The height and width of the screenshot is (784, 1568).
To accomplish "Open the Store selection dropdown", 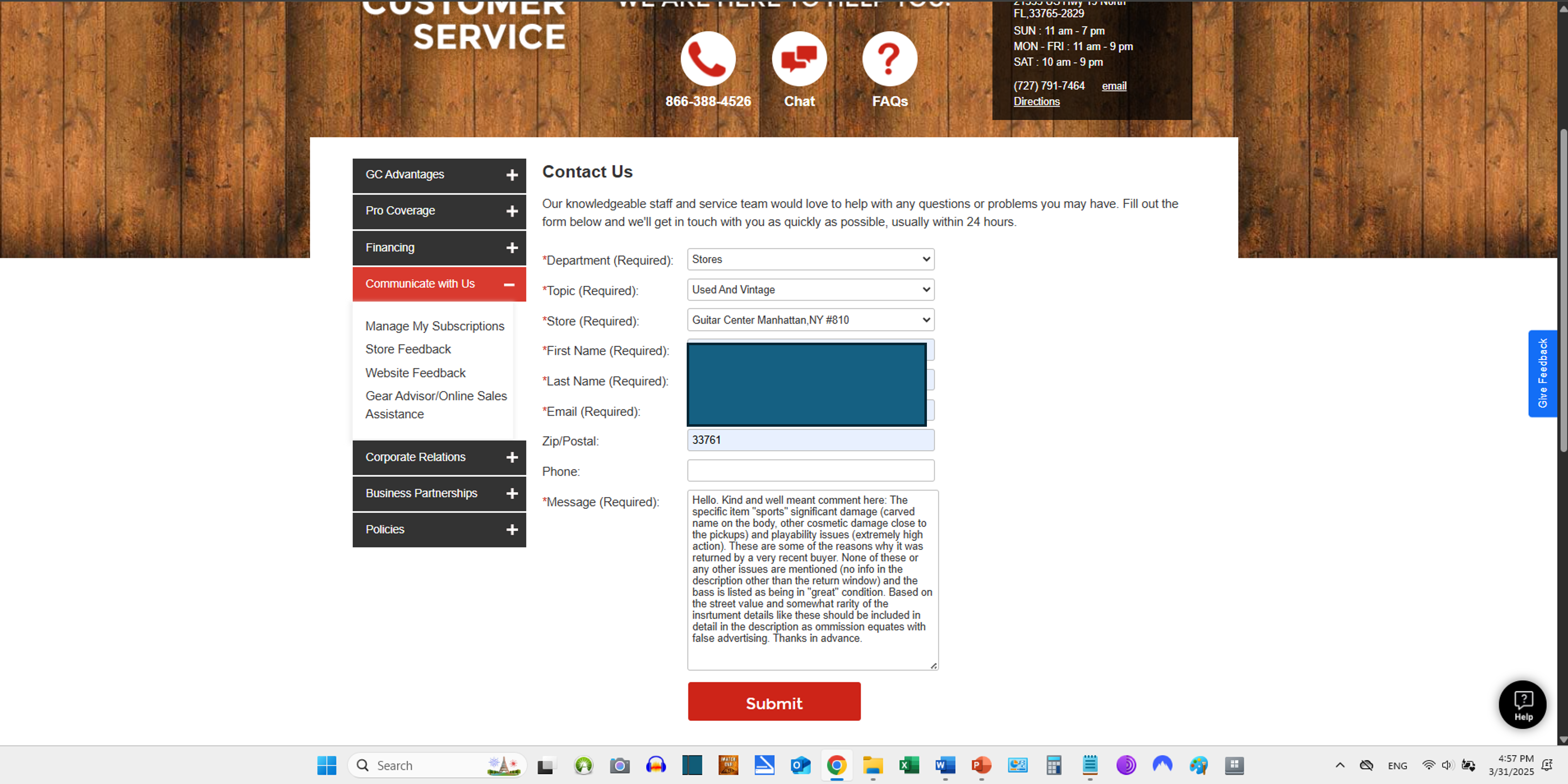I will pos(811,320).
